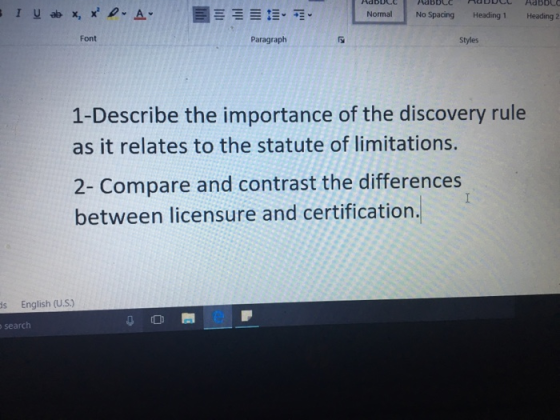Viewport: 560px width, 420px height.
Task: Open Paragraph settings dialog launcher
Action: point(341,40)
